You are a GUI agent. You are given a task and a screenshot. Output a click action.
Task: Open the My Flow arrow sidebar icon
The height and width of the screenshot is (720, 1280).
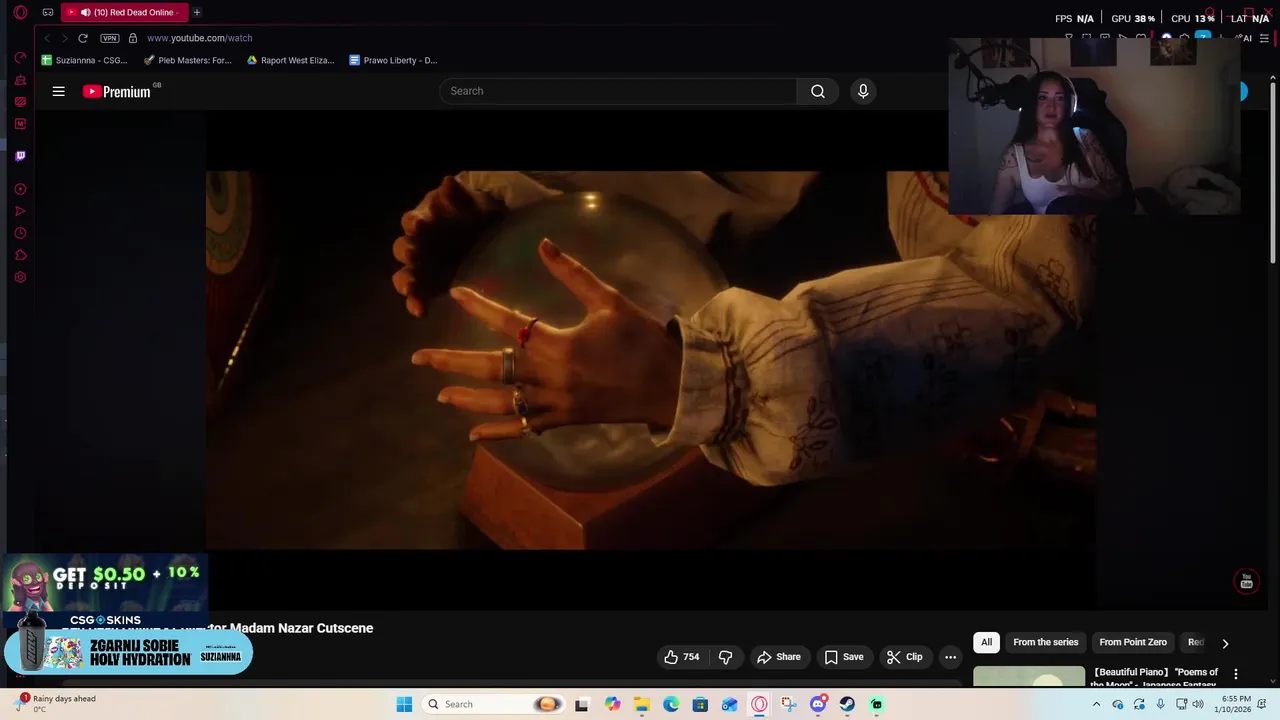click(20, 211)
